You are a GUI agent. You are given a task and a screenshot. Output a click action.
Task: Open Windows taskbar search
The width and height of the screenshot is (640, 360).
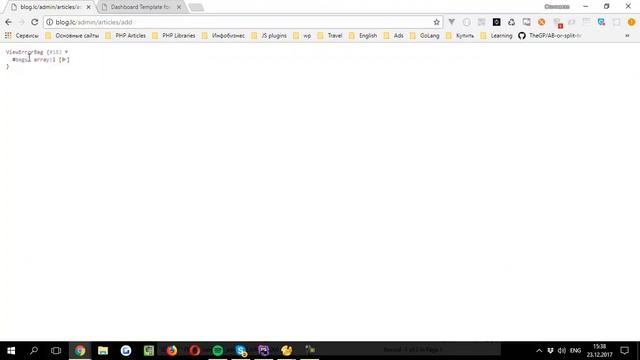(34, 350)
